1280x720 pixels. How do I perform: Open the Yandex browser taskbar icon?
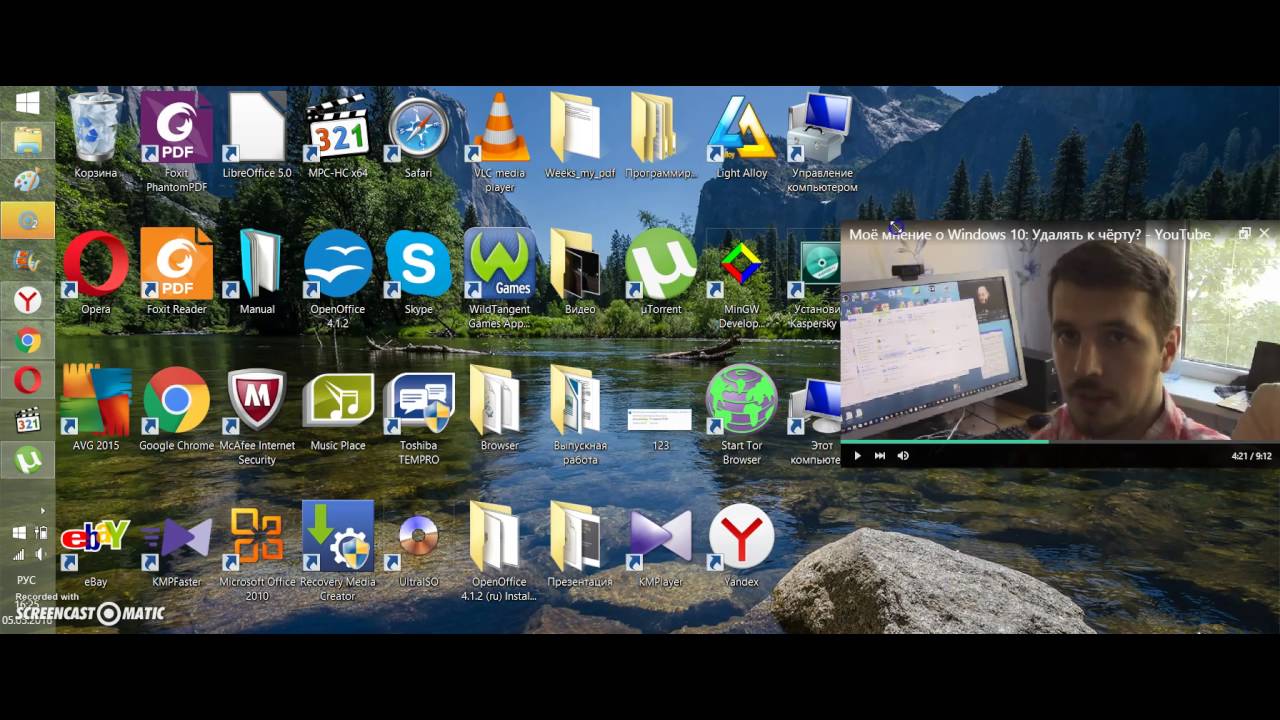[x=28, y=300]
